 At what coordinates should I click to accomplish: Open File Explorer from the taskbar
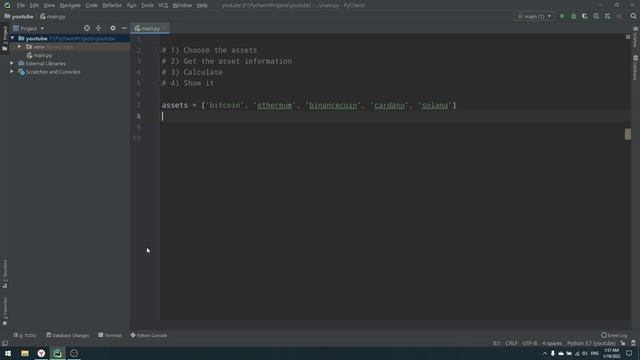(25, 353)
